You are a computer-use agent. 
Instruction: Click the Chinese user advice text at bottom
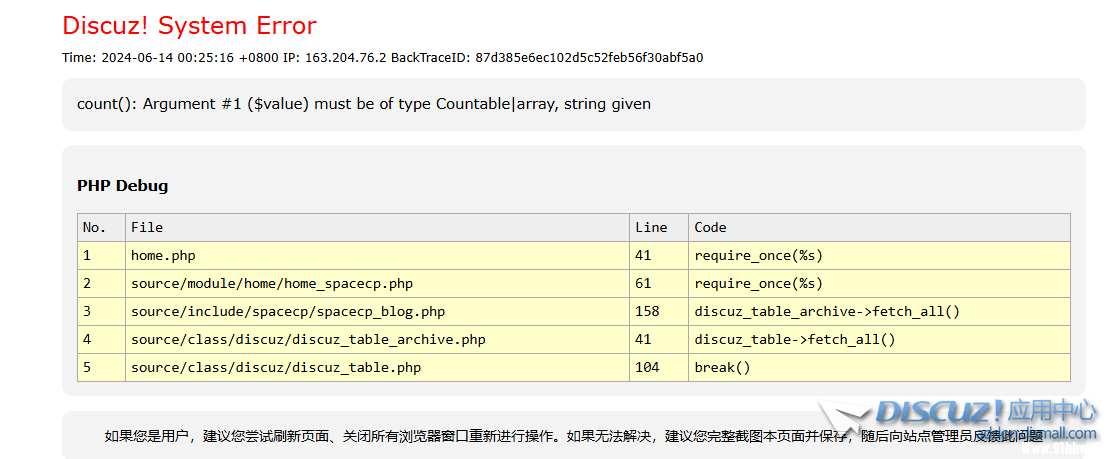click(450, 436)
